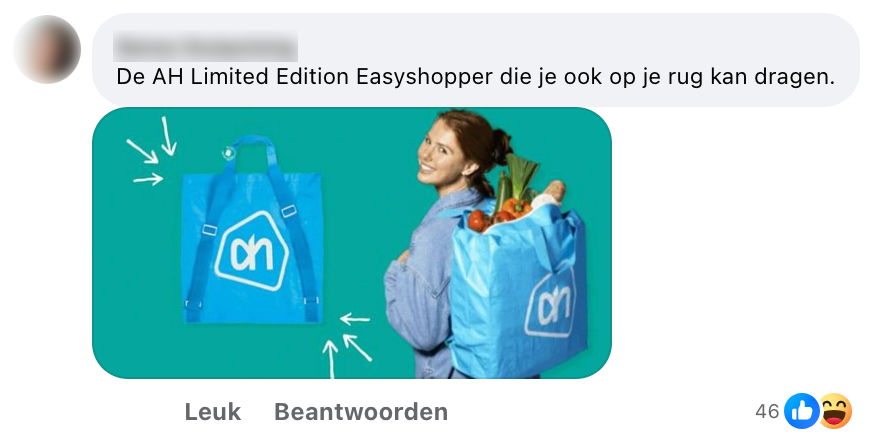The image size is (876, 440).
Task: Click the white arrows below the flat bag
Action: click(x=347, y=344)
